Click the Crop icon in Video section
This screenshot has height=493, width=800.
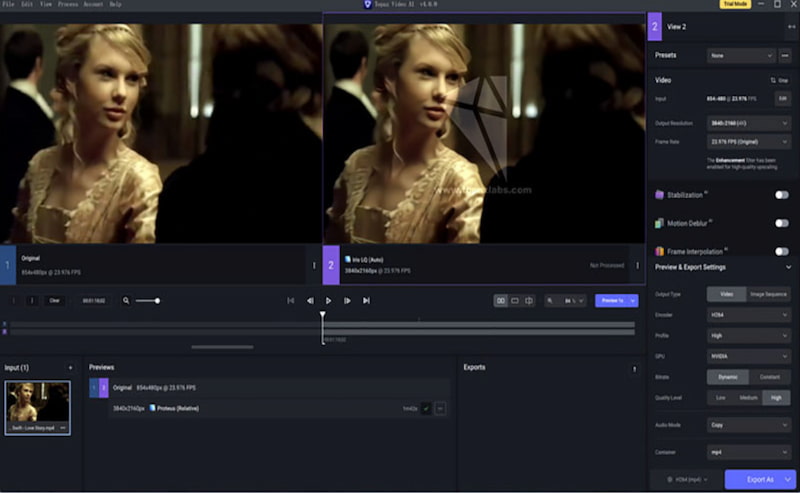tap(777, 80)
